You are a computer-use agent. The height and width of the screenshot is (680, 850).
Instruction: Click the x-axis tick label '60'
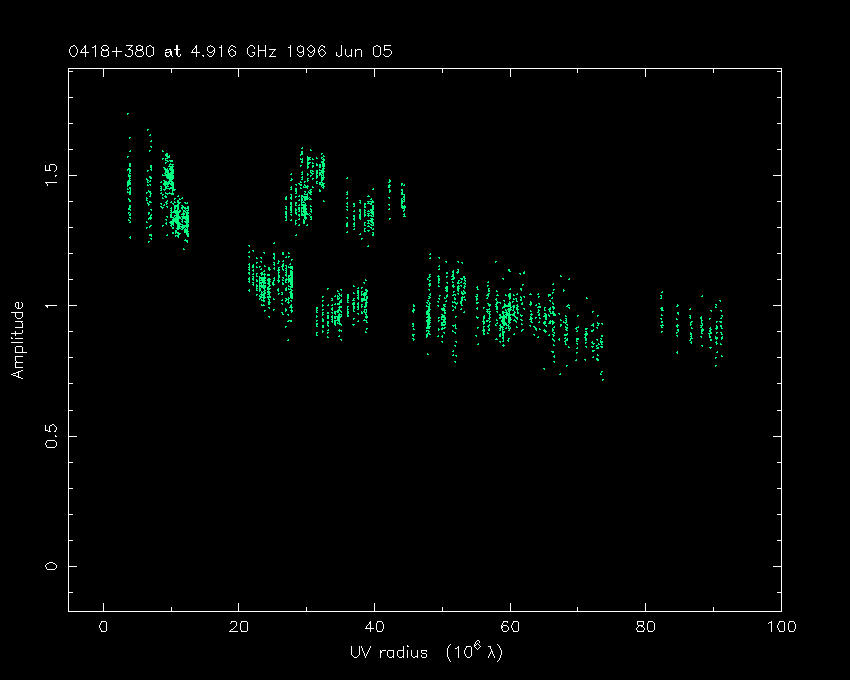pos(510,627)
